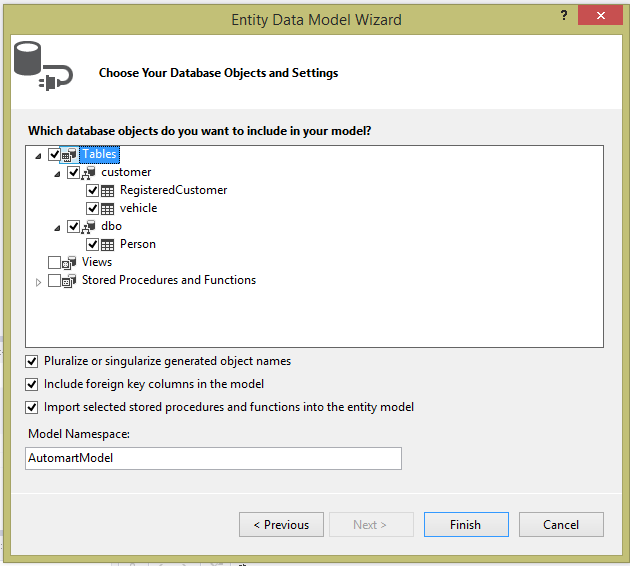Screen dimensions: 630x566
Task: Click the Model Namespace label
Action: (79, 434)
